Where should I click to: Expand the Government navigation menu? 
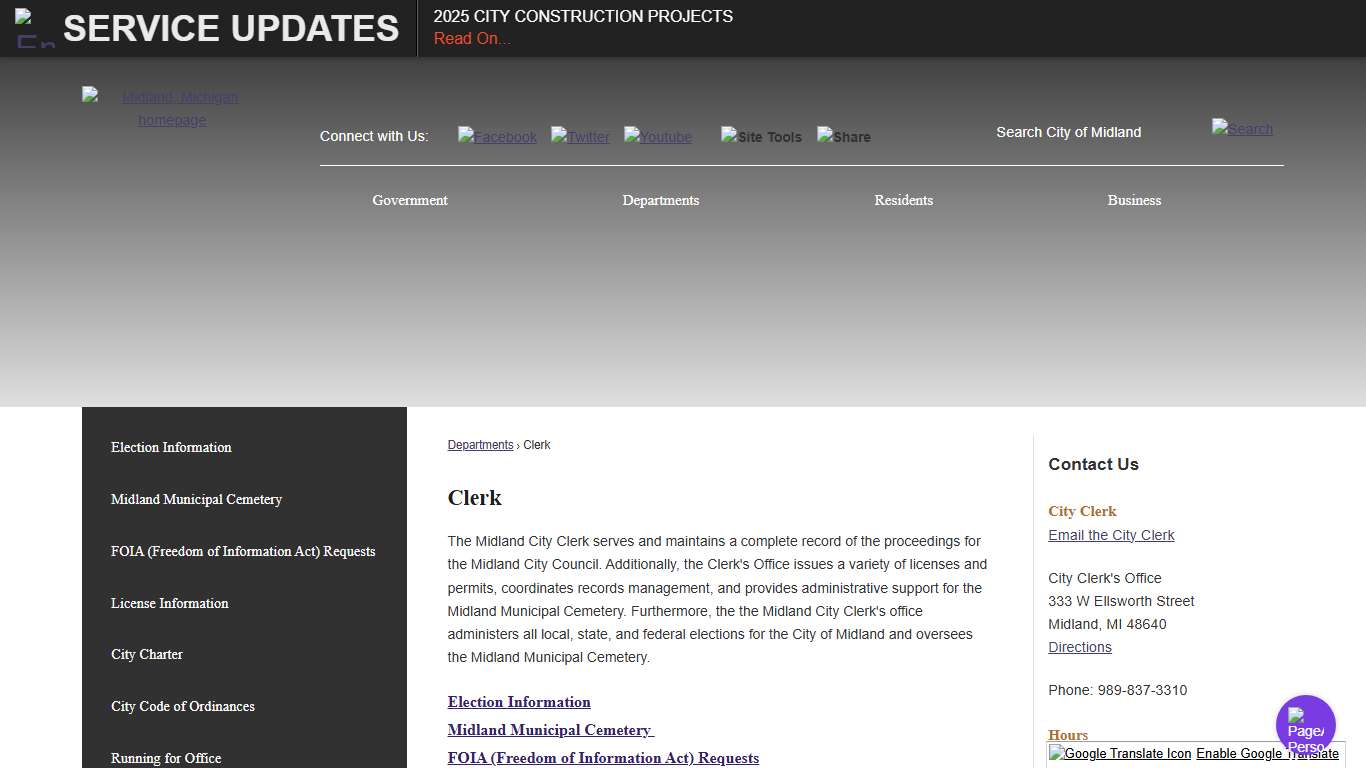click(410, 200)
